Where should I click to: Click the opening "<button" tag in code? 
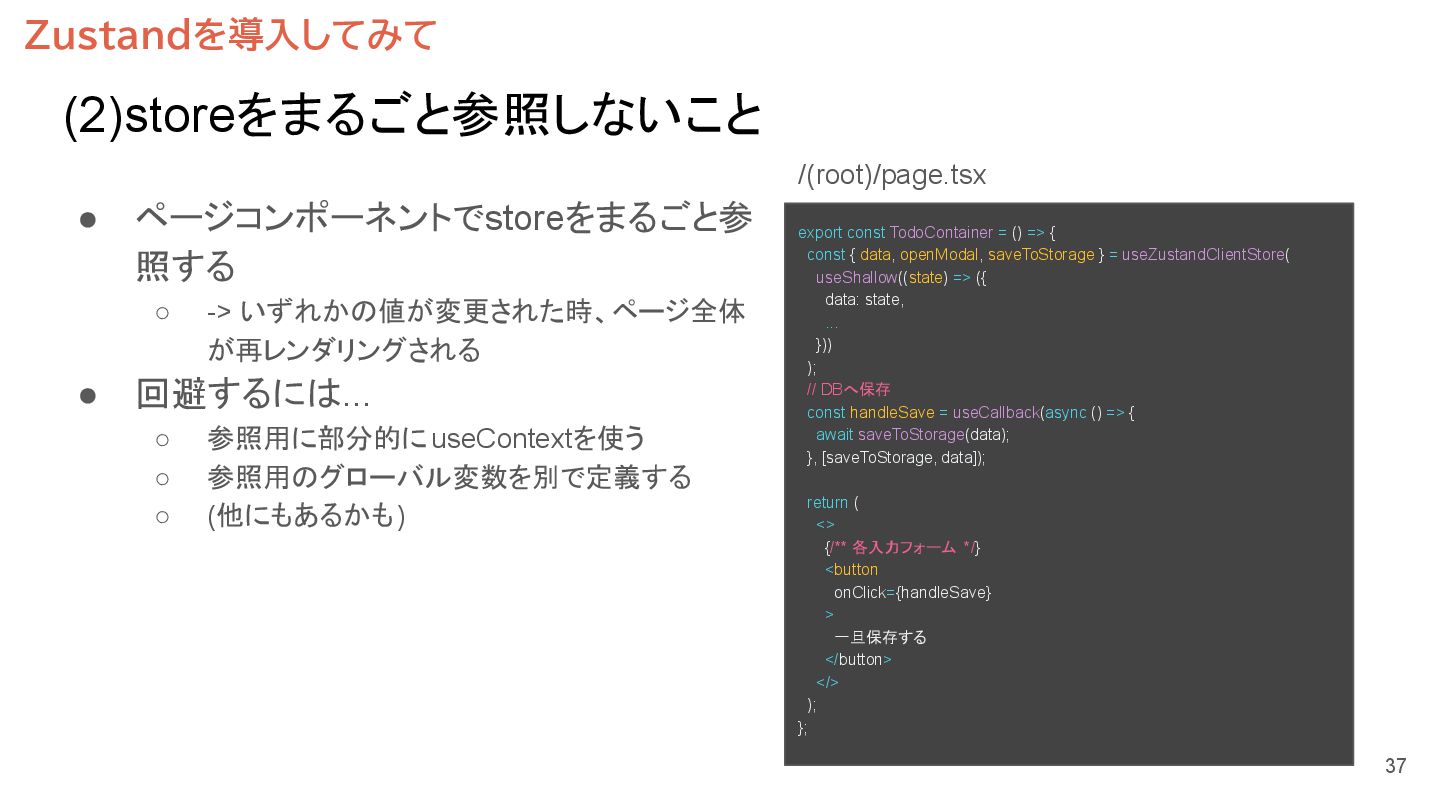851,569
